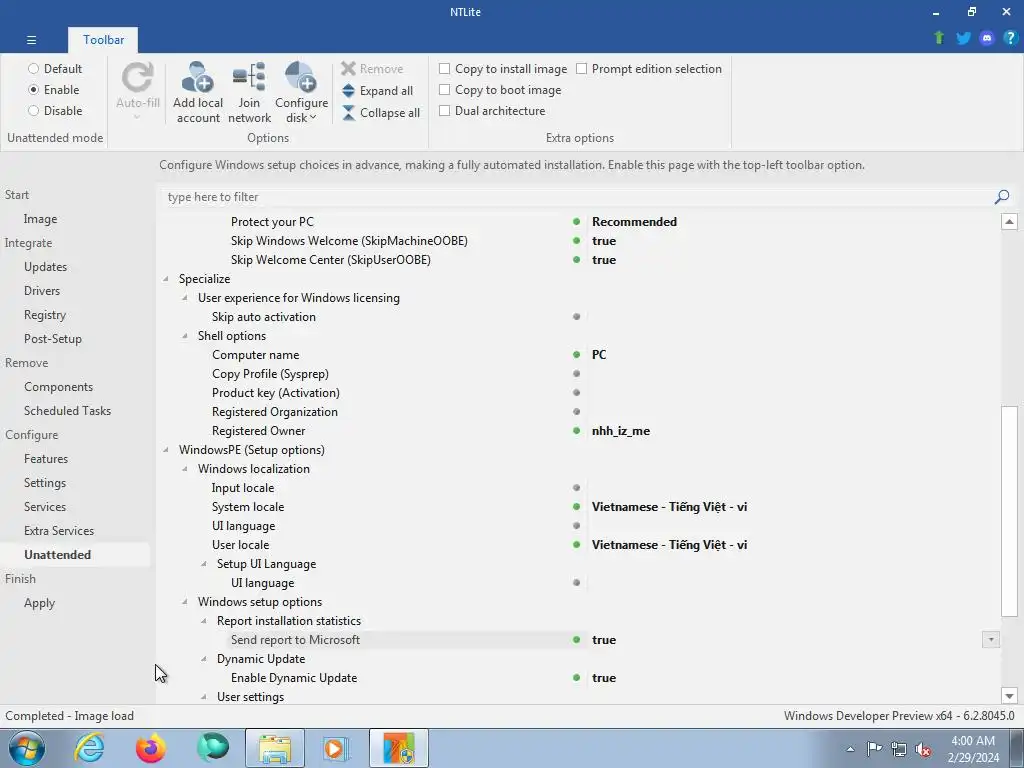Image resolution: width=1024 pixels, height=768 pixels.
Task: Go to the Registry page
Action: 44,315
